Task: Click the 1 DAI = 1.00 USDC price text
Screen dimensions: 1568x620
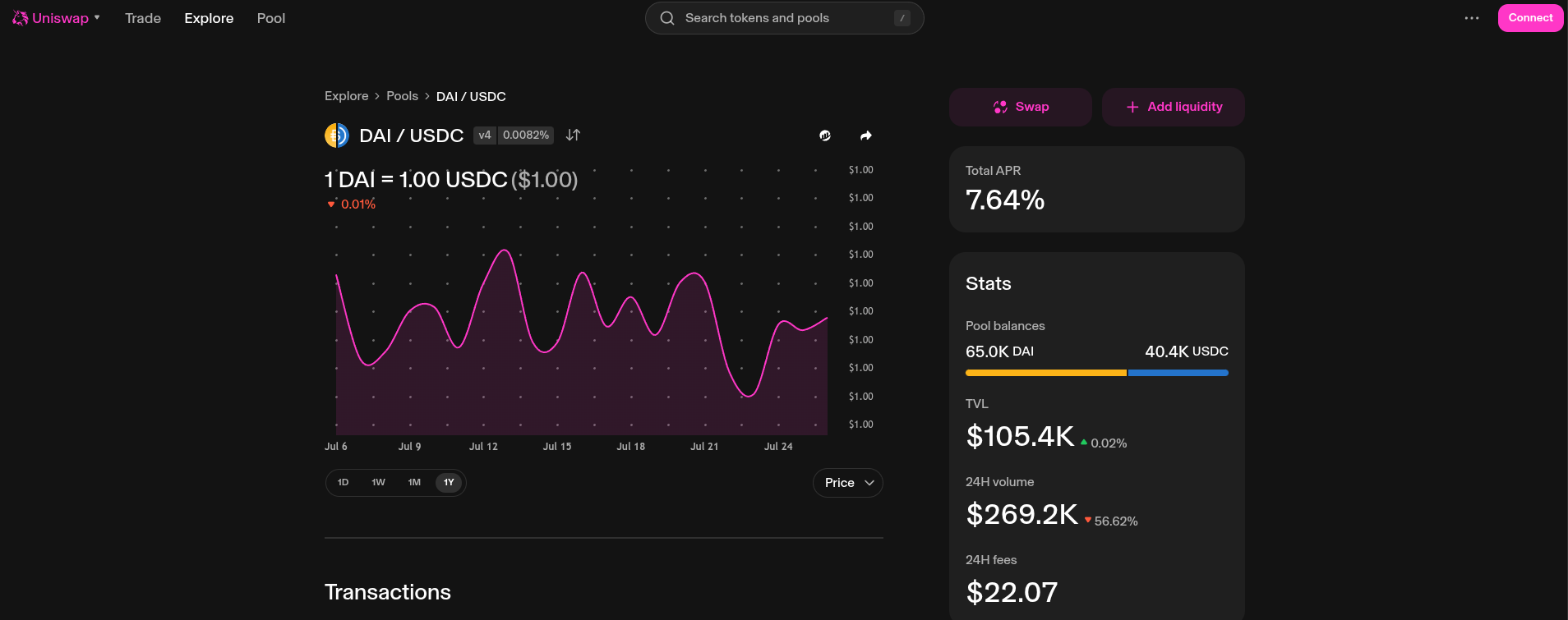Action: pos(416,180)
